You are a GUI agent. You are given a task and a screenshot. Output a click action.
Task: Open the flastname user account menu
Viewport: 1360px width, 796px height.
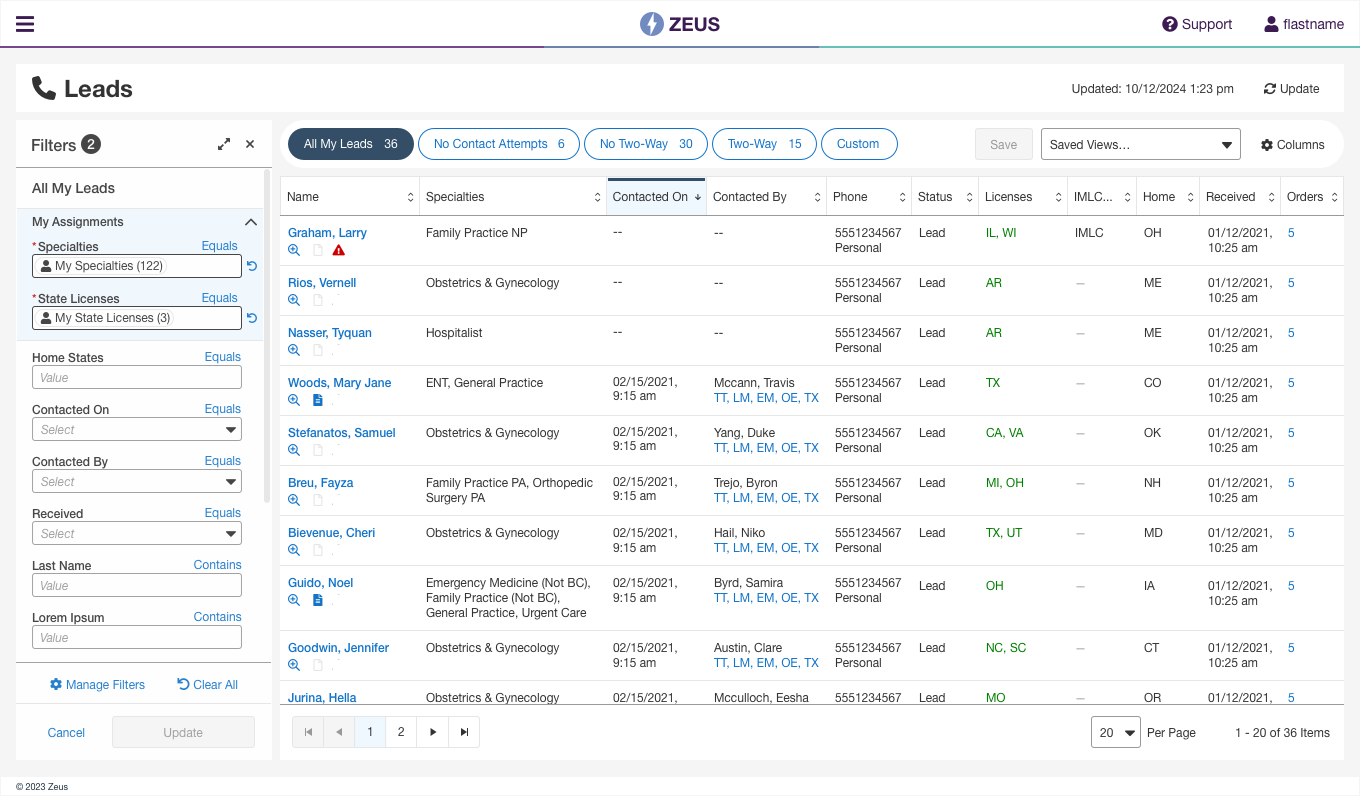tap(1304, 24)
